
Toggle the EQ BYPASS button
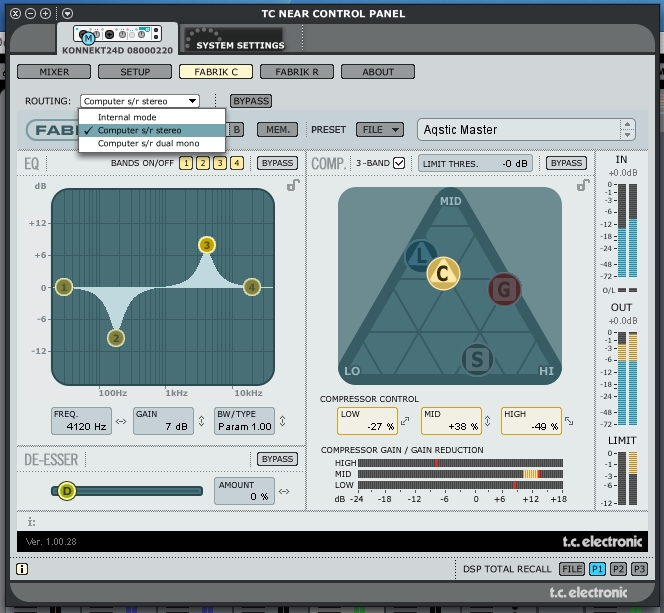(277, 163)
